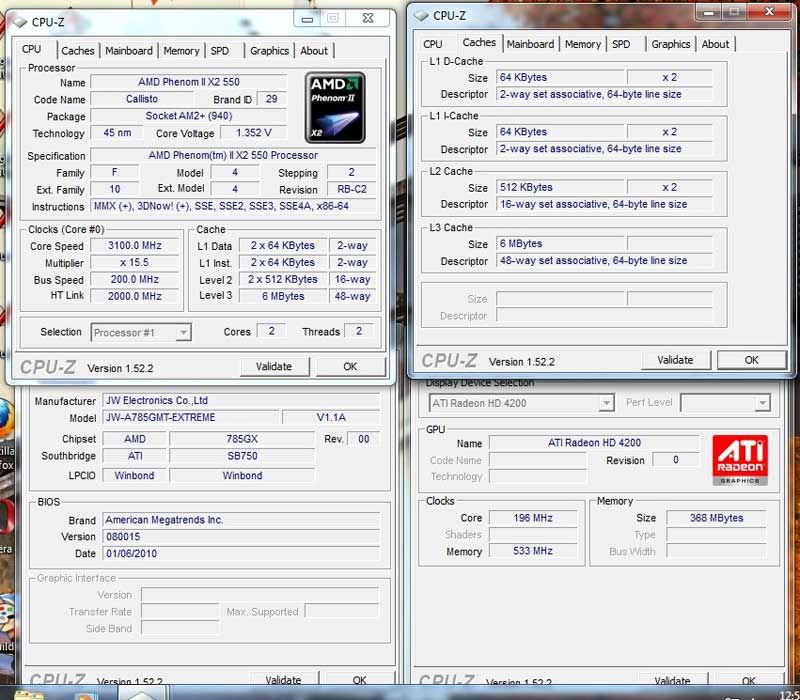Go to SPD tab in the processor window
The height and width of the screenshot is (700, 800).
coord(220,51)
